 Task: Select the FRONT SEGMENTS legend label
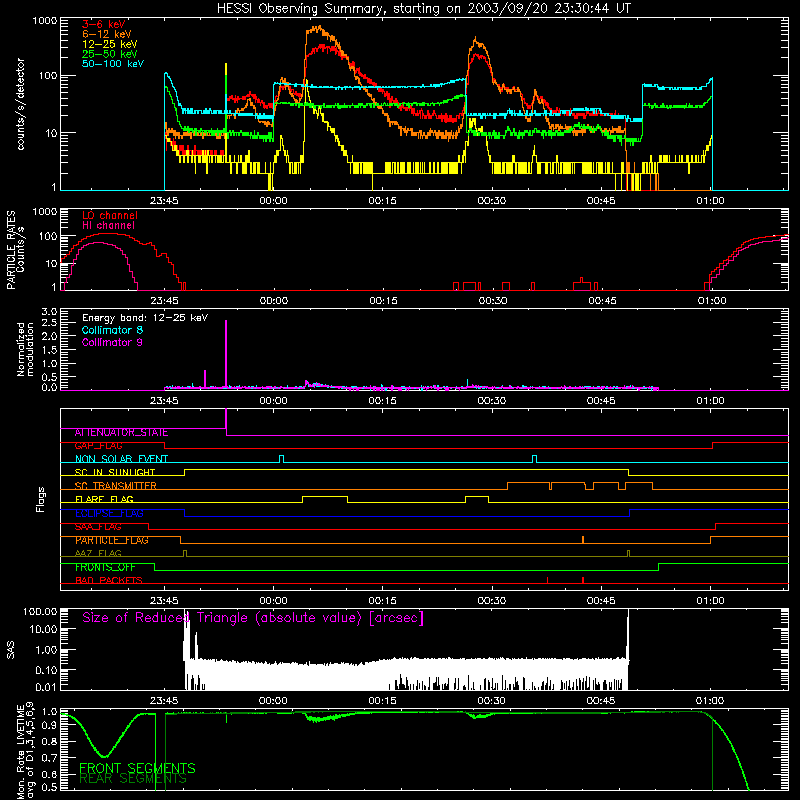(x=137, y=768)
